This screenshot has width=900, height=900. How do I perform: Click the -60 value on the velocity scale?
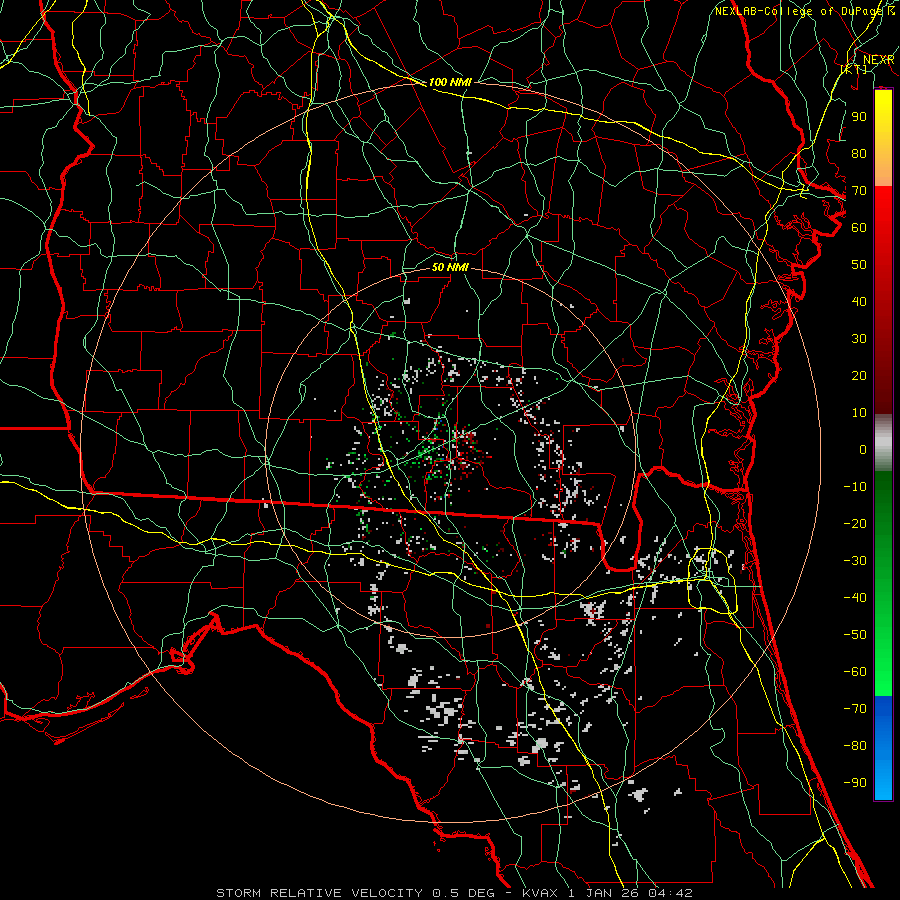click(855, 672)
